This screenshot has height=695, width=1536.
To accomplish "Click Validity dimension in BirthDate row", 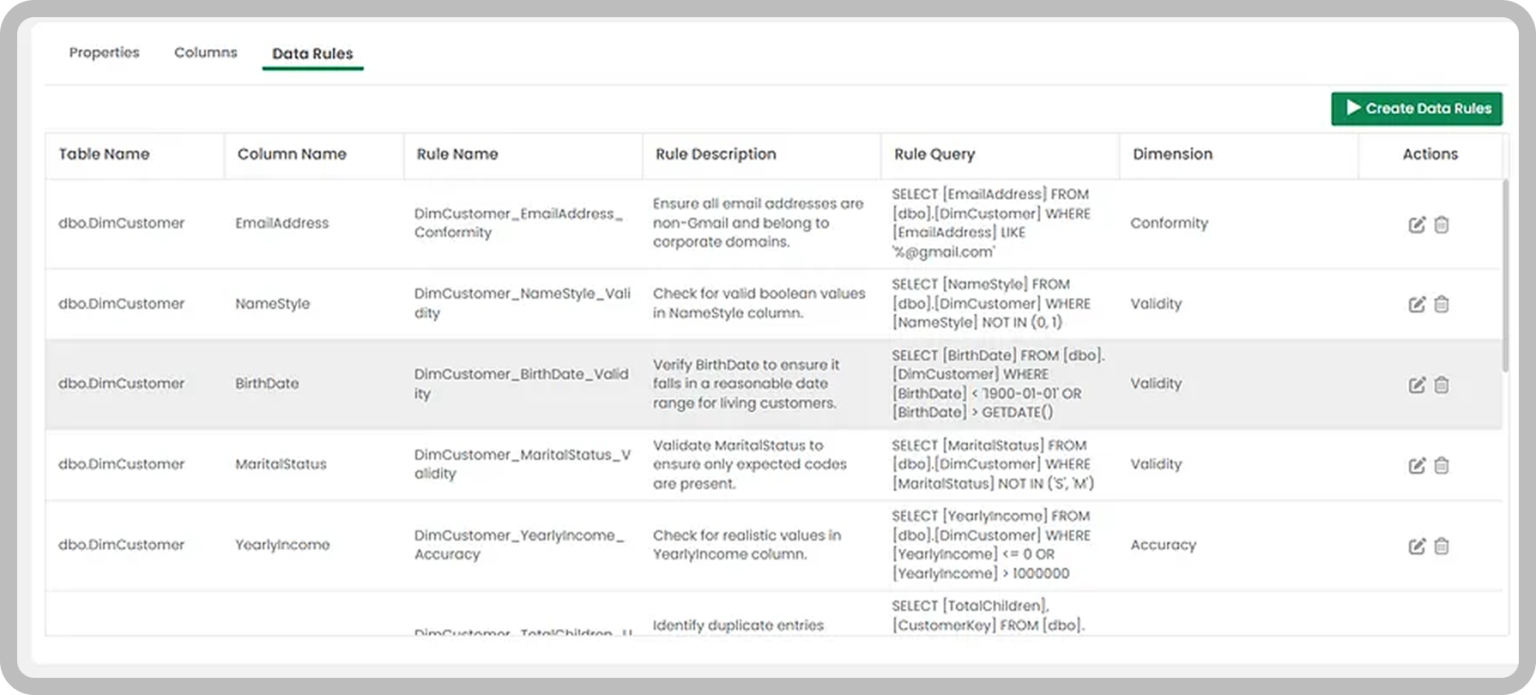I will 1156,384.
